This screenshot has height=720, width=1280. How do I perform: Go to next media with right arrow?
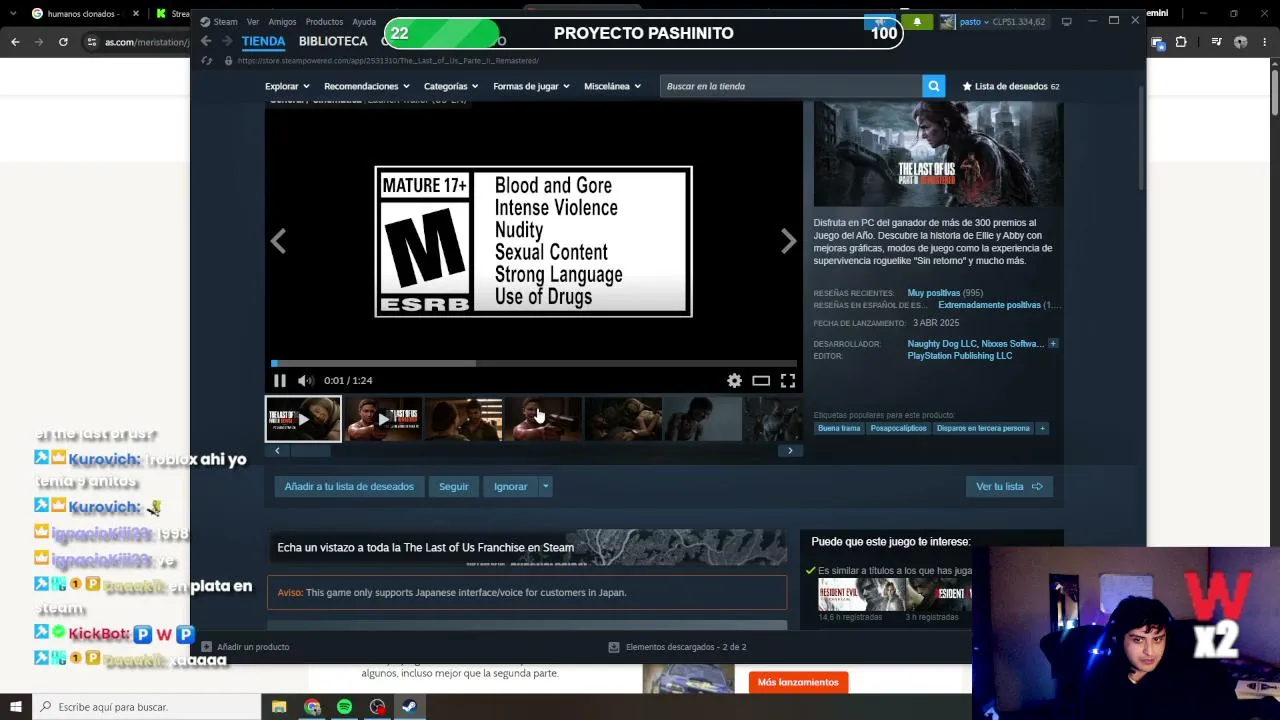tap(789, 241)
